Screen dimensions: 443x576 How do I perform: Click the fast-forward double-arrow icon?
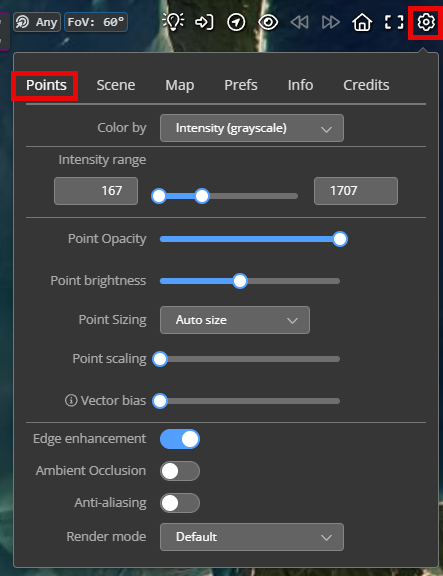(331, 22)
